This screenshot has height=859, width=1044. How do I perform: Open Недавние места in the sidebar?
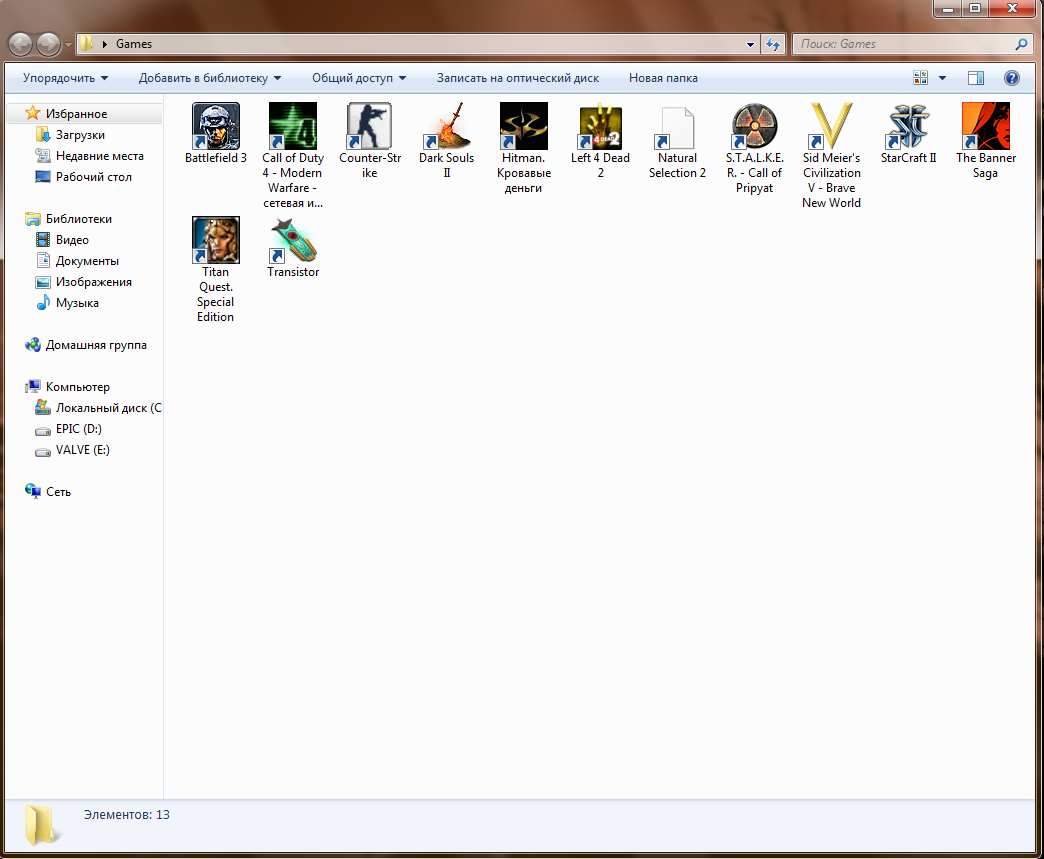point(99,156)
